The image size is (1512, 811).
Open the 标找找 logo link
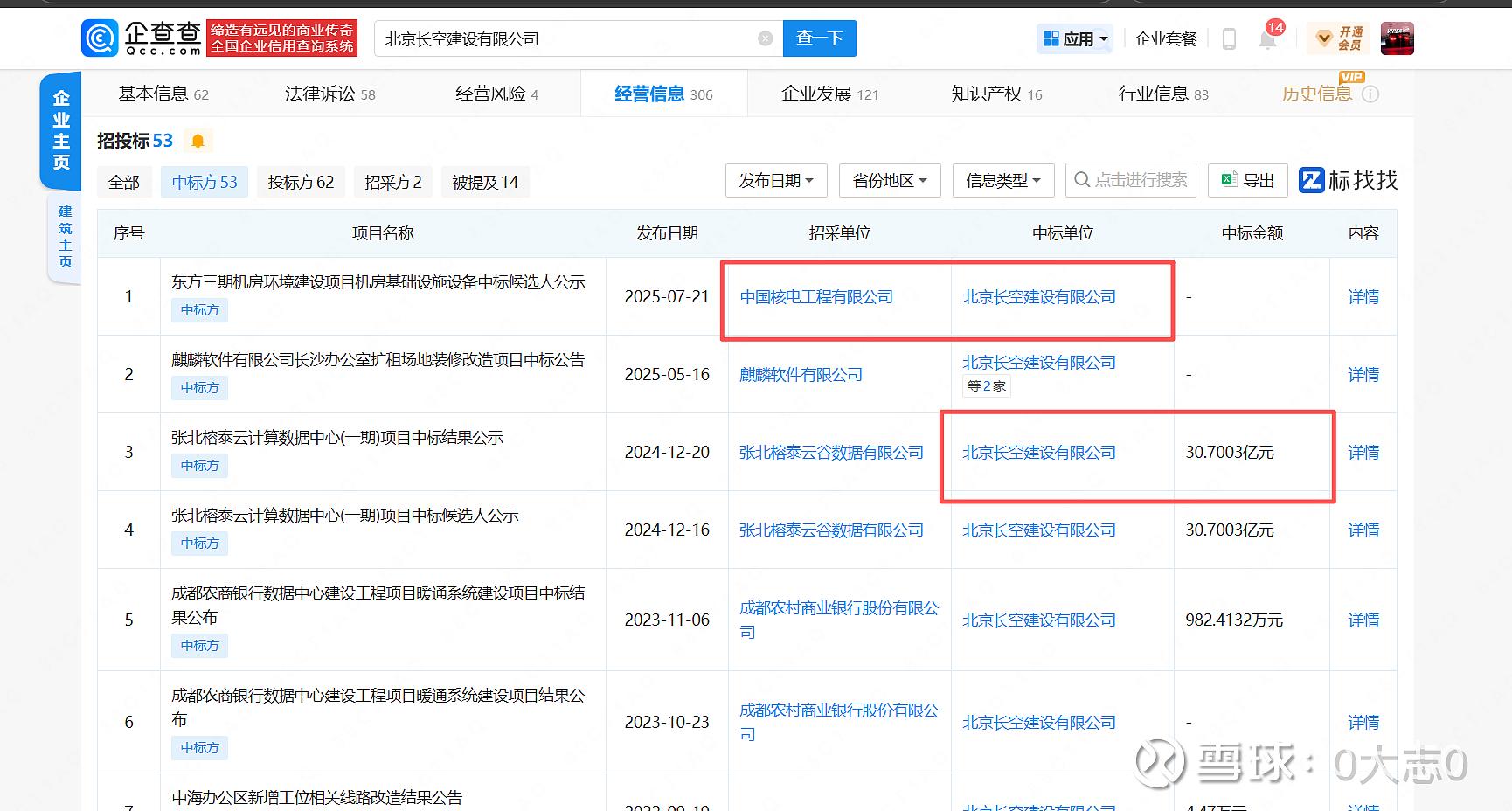tap(1348, 180)
